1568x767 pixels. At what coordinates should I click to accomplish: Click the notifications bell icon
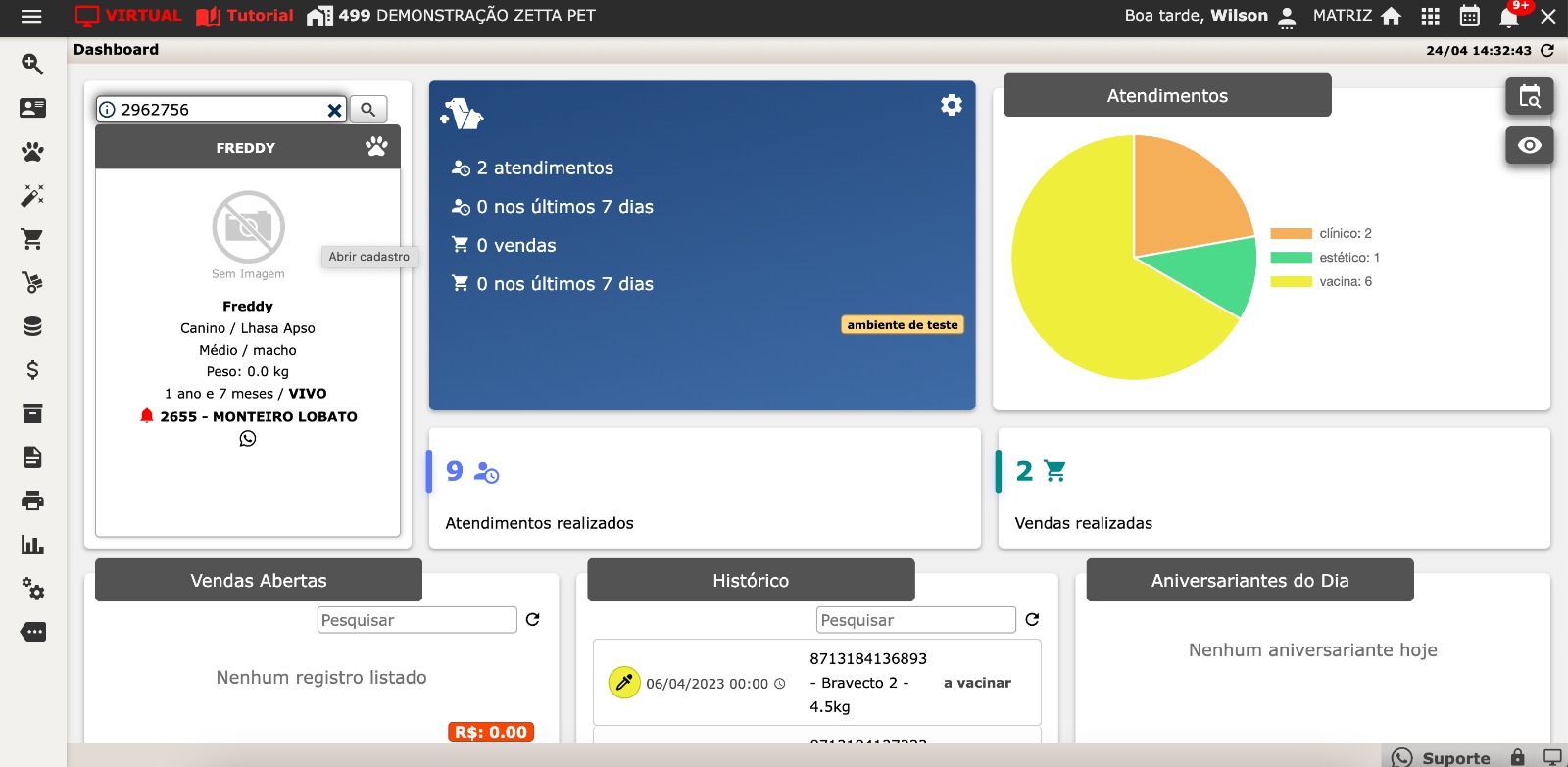click(x=1509, y=17)
